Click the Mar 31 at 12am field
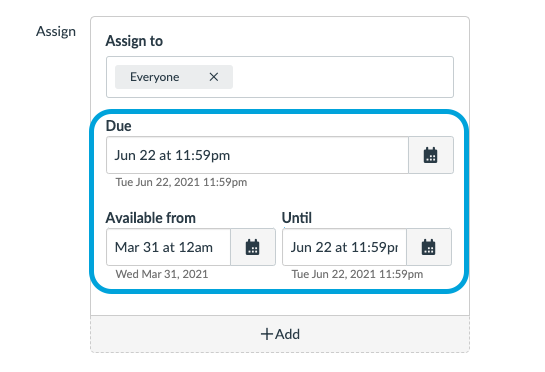 (x=169, y=247)
